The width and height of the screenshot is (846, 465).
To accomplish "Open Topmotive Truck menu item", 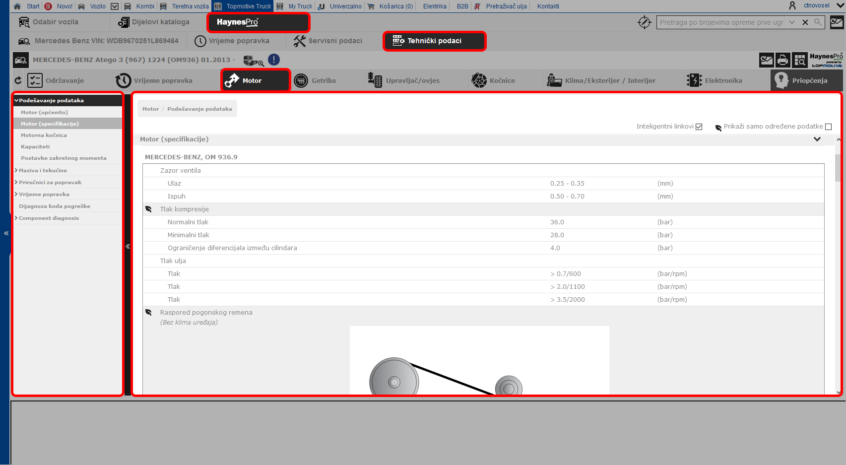I will click(x=243, y=6).
